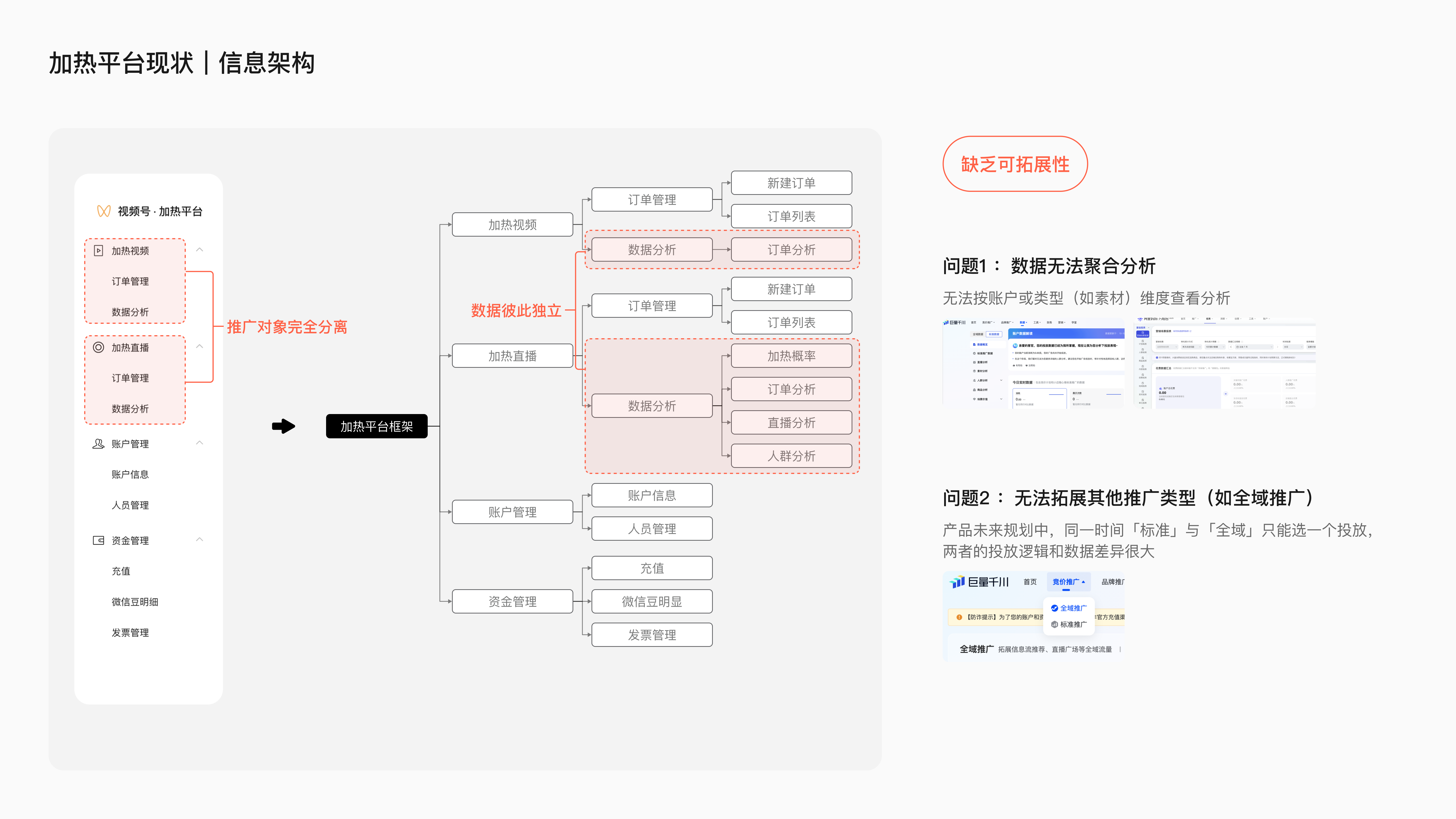Open 微信豆明细 in the sidebar

(135, 602)
